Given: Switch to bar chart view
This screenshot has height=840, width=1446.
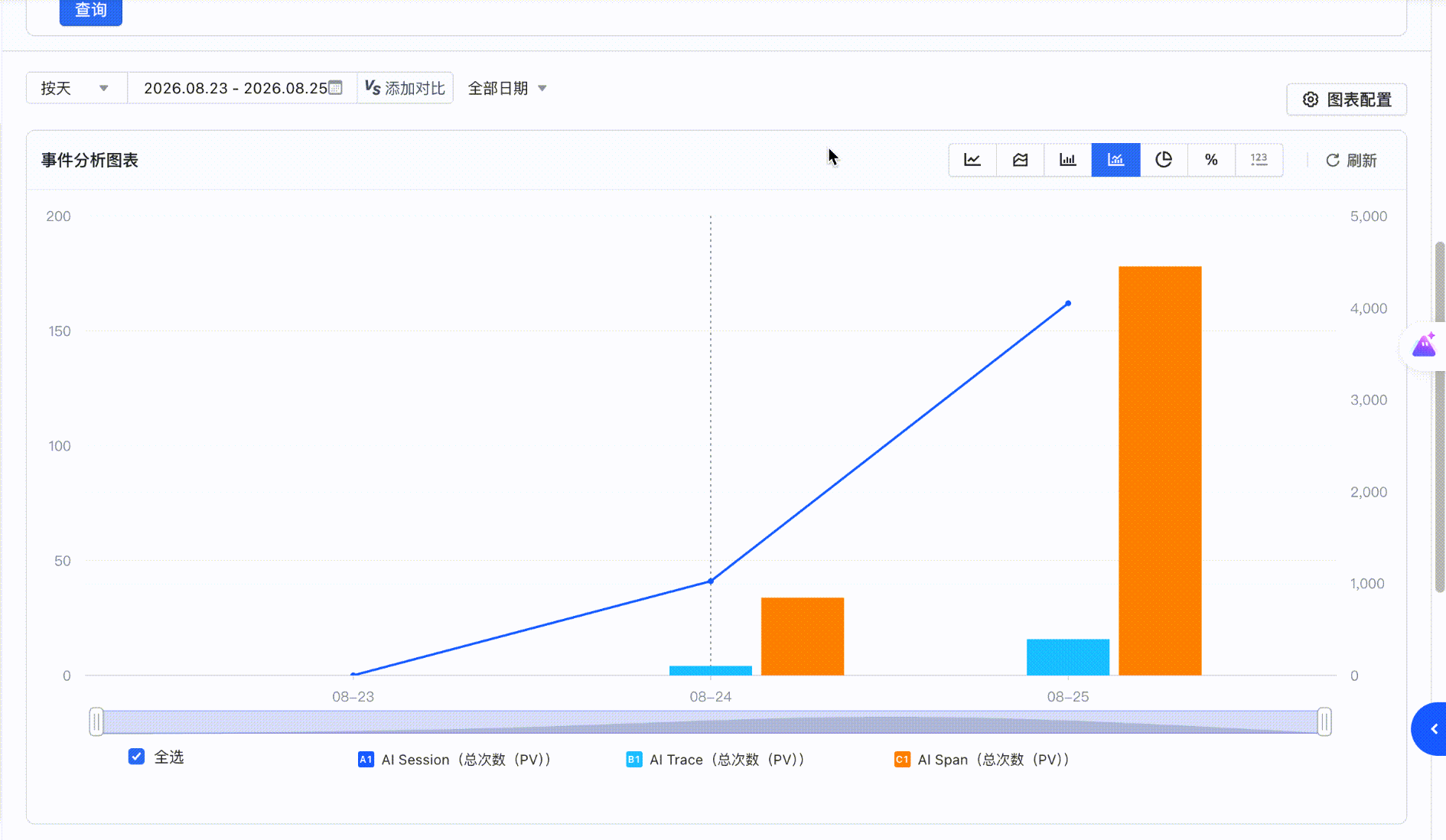Looking at the screenshot, I should pos(1067,160).
